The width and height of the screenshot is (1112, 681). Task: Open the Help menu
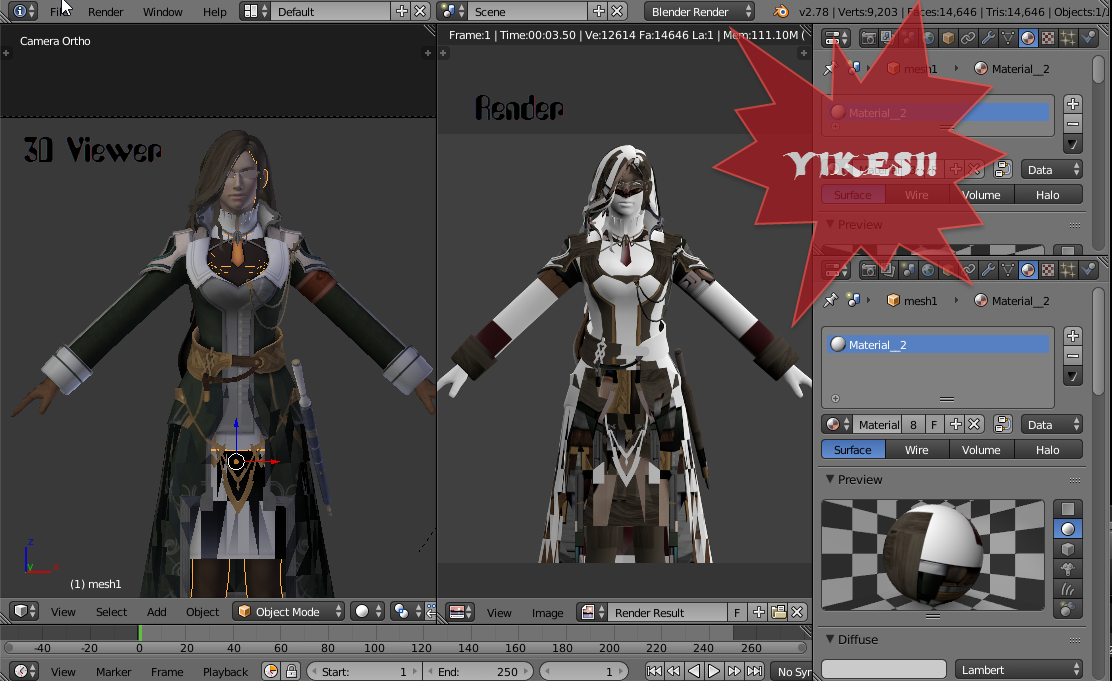pyautogui.click(x=214, y=11)
